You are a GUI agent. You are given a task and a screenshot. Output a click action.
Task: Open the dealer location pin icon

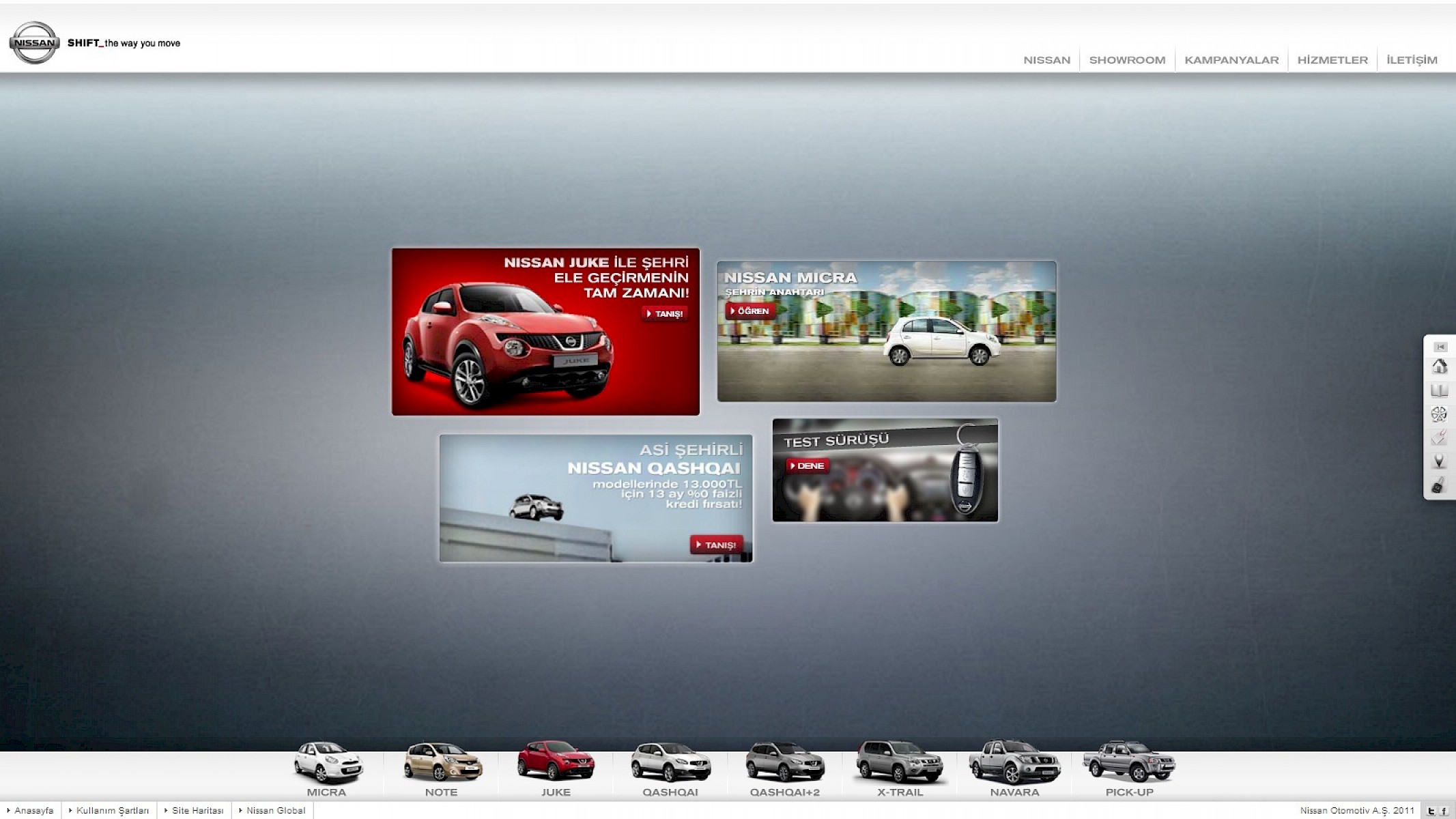[x=1439, y=462]
